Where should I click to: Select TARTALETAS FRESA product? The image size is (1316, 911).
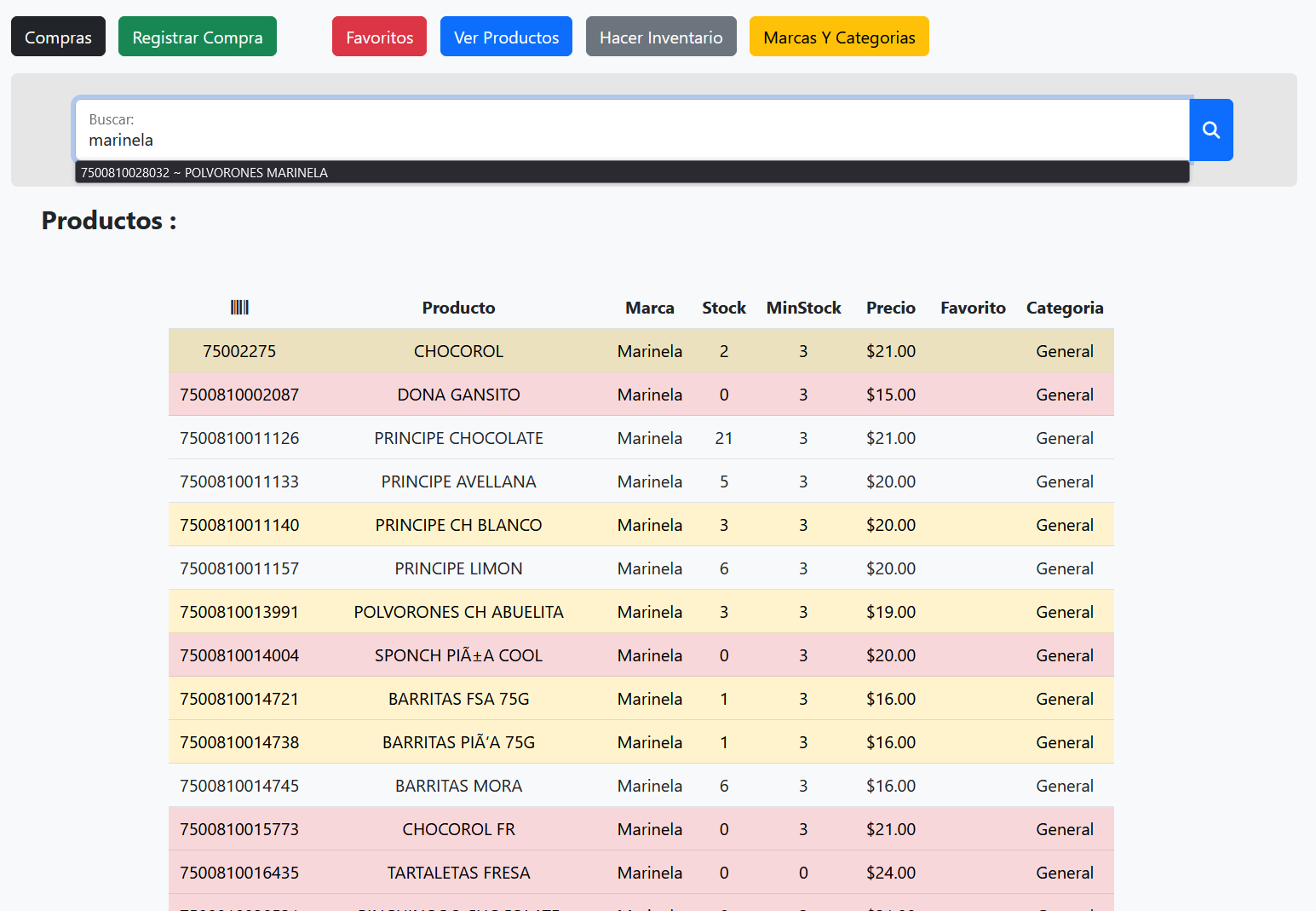pos(458,873)
